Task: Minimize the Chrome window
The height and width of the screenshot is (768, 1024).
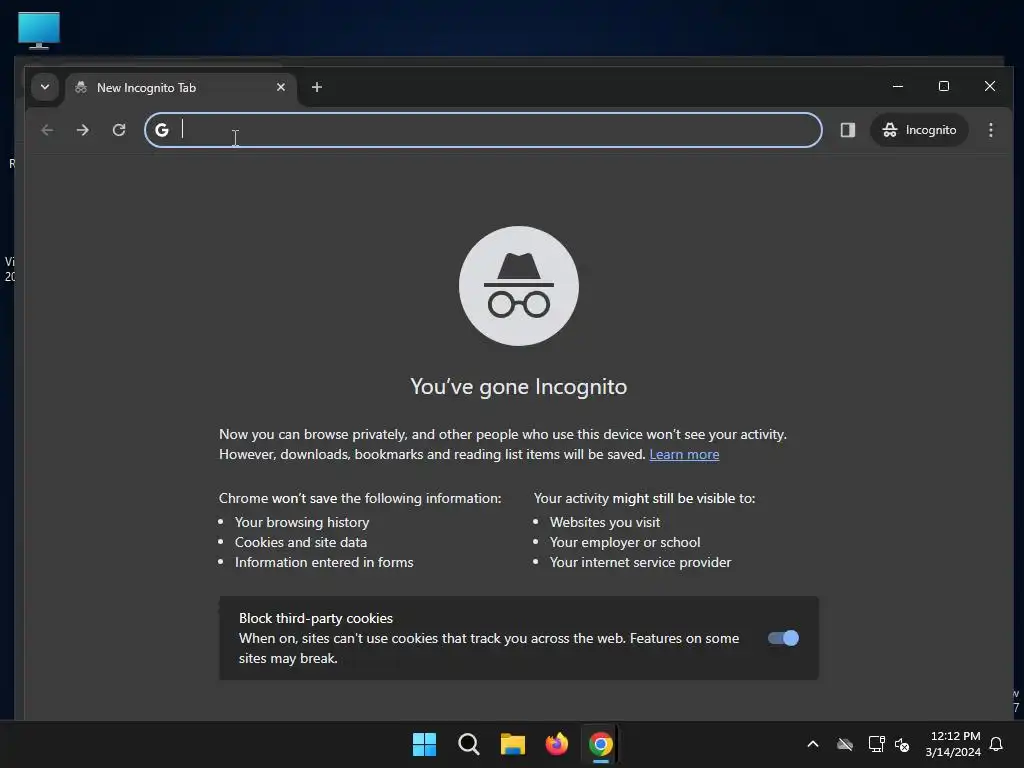Action: click(898, 86)
